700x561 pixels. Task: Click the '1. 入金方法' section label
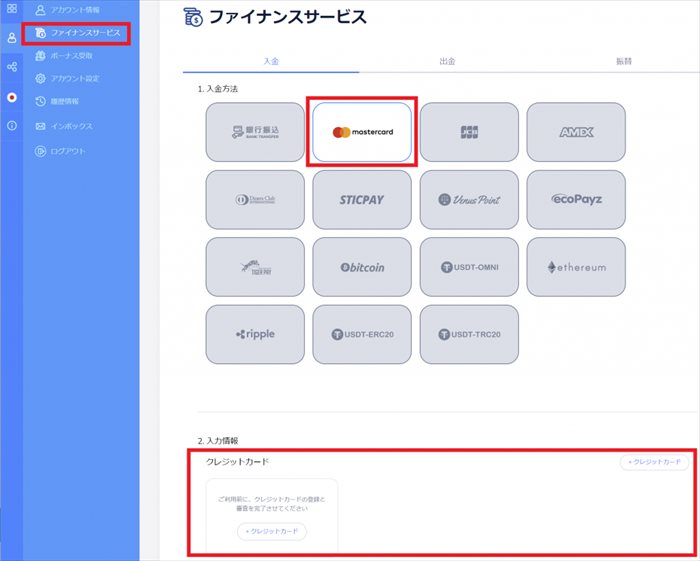coord(218,89)
